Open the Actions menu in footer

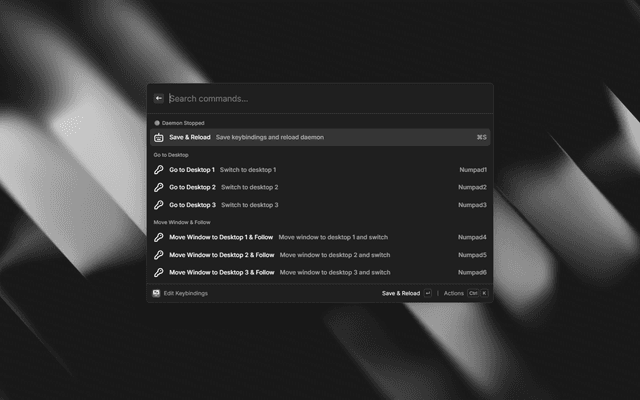click(x=454, y=293)
